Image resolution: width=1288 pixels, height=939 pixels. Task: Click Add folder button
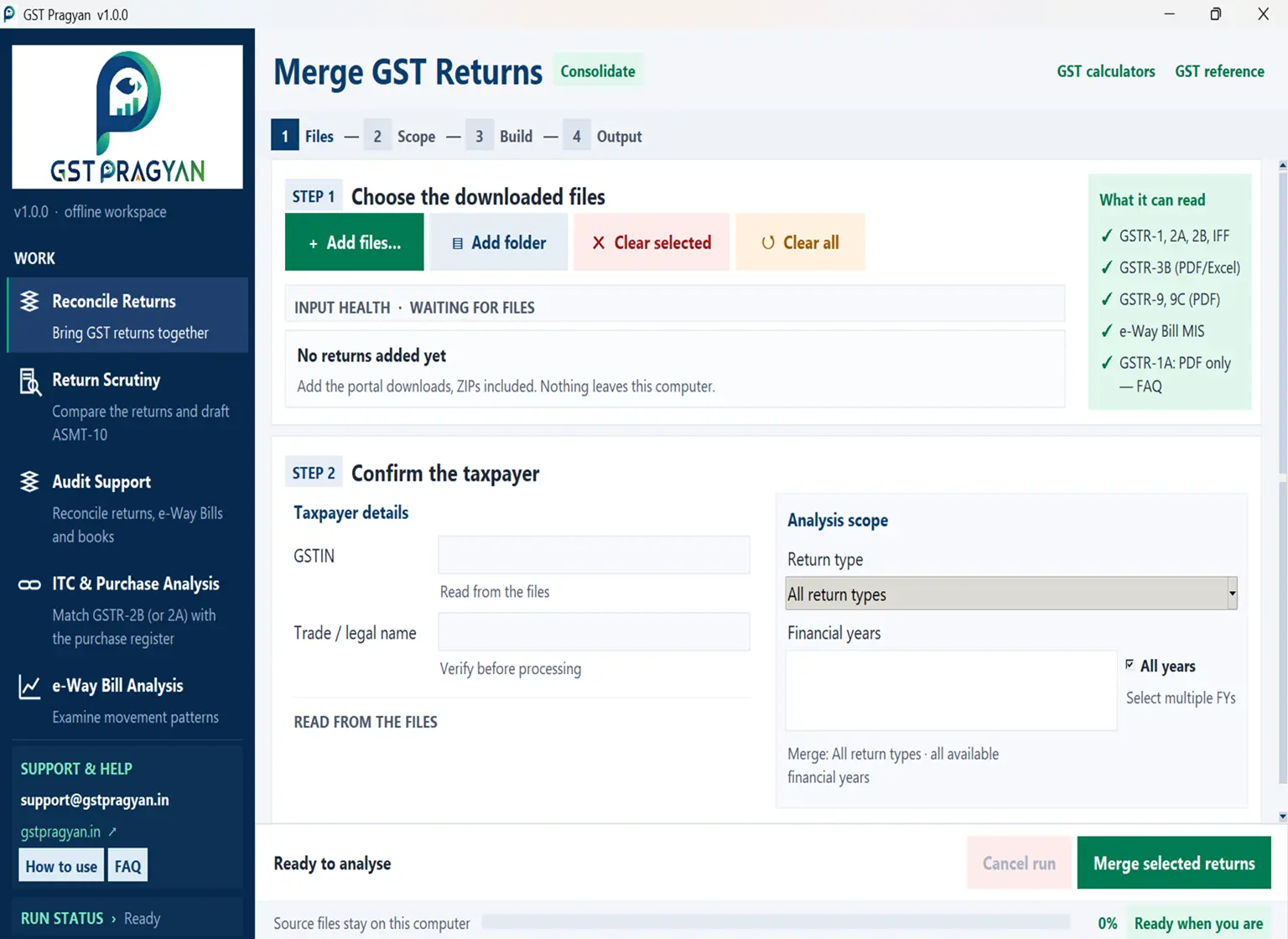coord(499,242)
